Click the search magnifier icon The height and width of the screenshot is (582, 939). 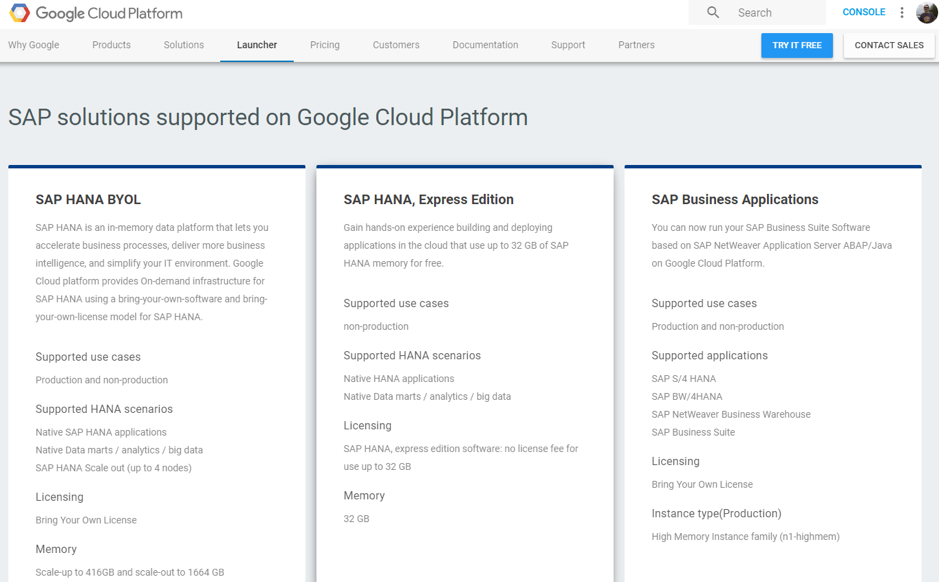713,13
